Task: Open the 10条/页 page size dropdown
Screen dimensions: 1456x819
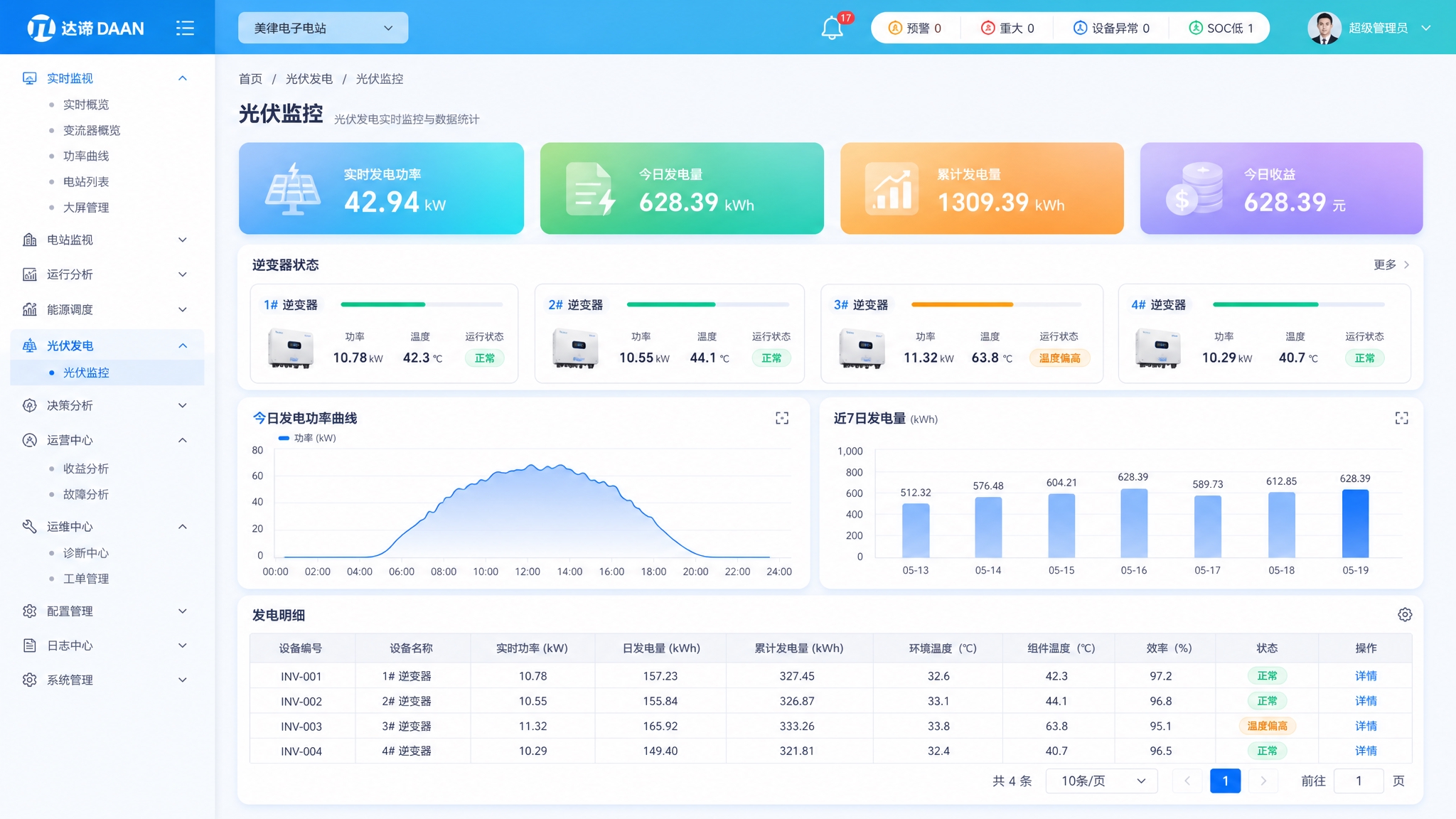Action: click(x=1101, y=781)
